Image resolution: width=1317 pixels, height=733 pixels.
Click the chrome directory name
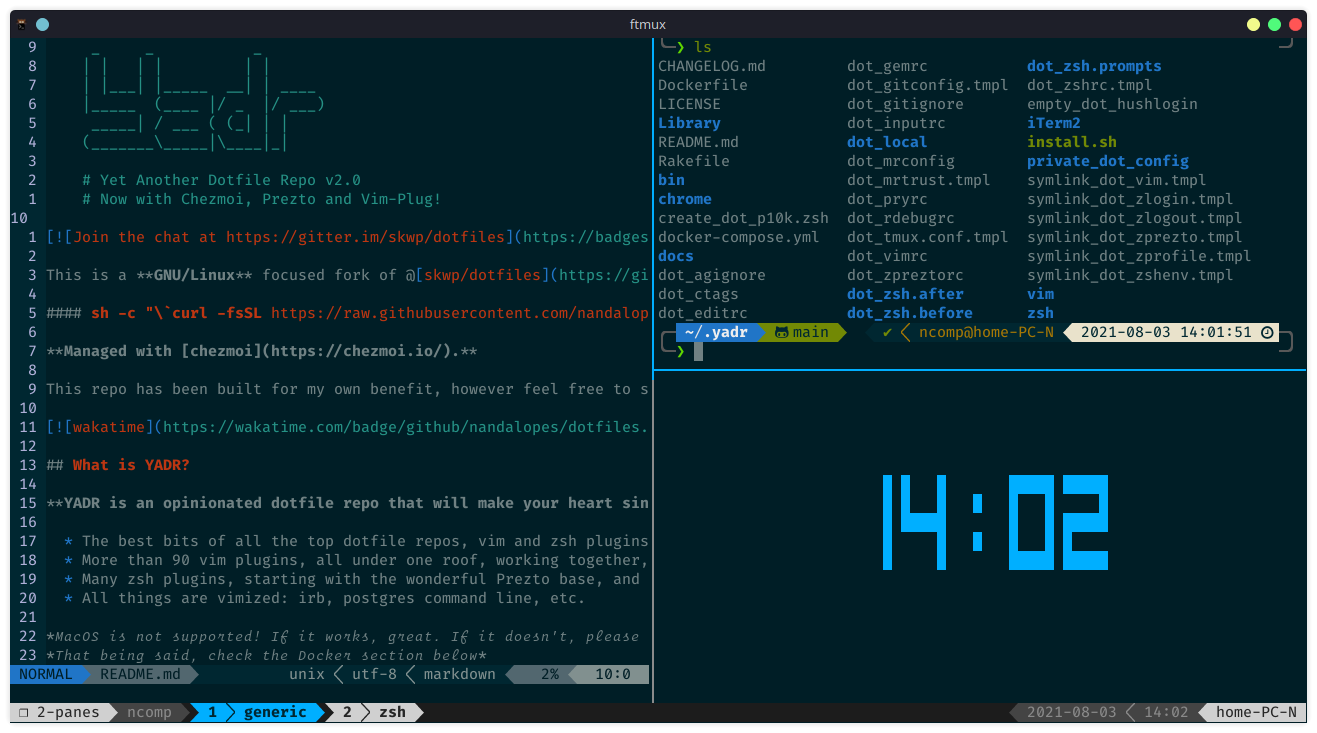coord(685,199)
